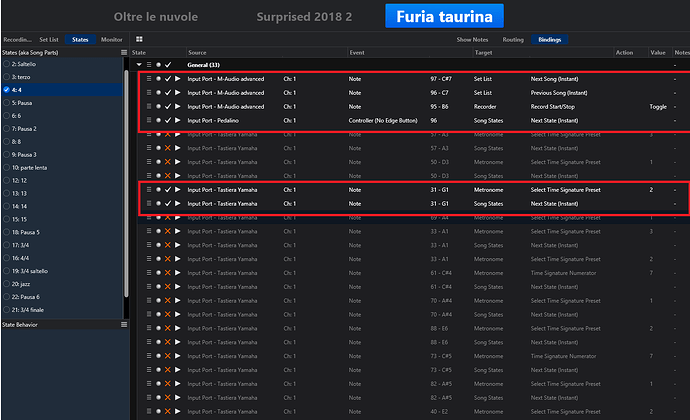Open the State Behavior panel menu
Image resolution: width=690 pixels, height=420 pixels.
point(124,324)
